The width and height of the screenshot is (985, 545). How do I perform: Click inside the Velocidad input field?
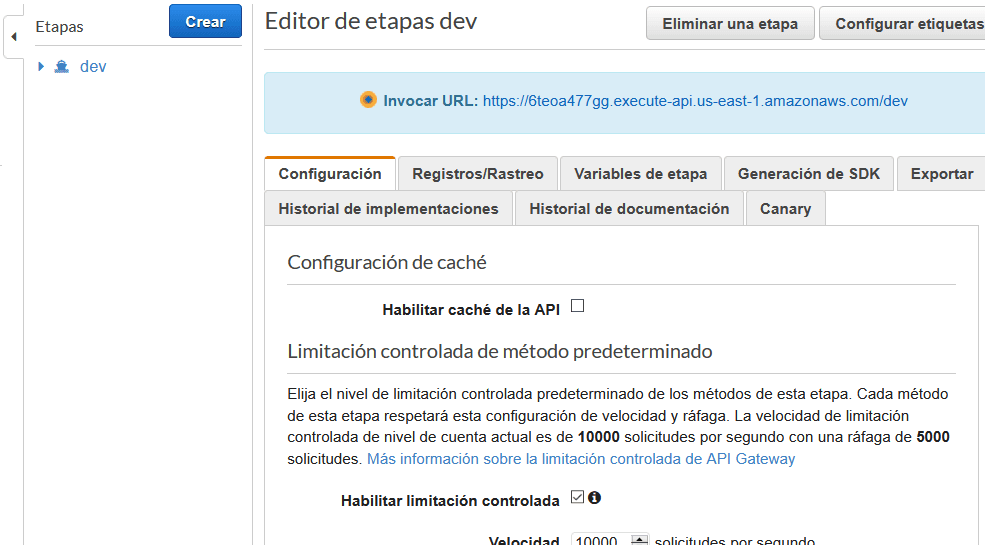pos(601,541)
